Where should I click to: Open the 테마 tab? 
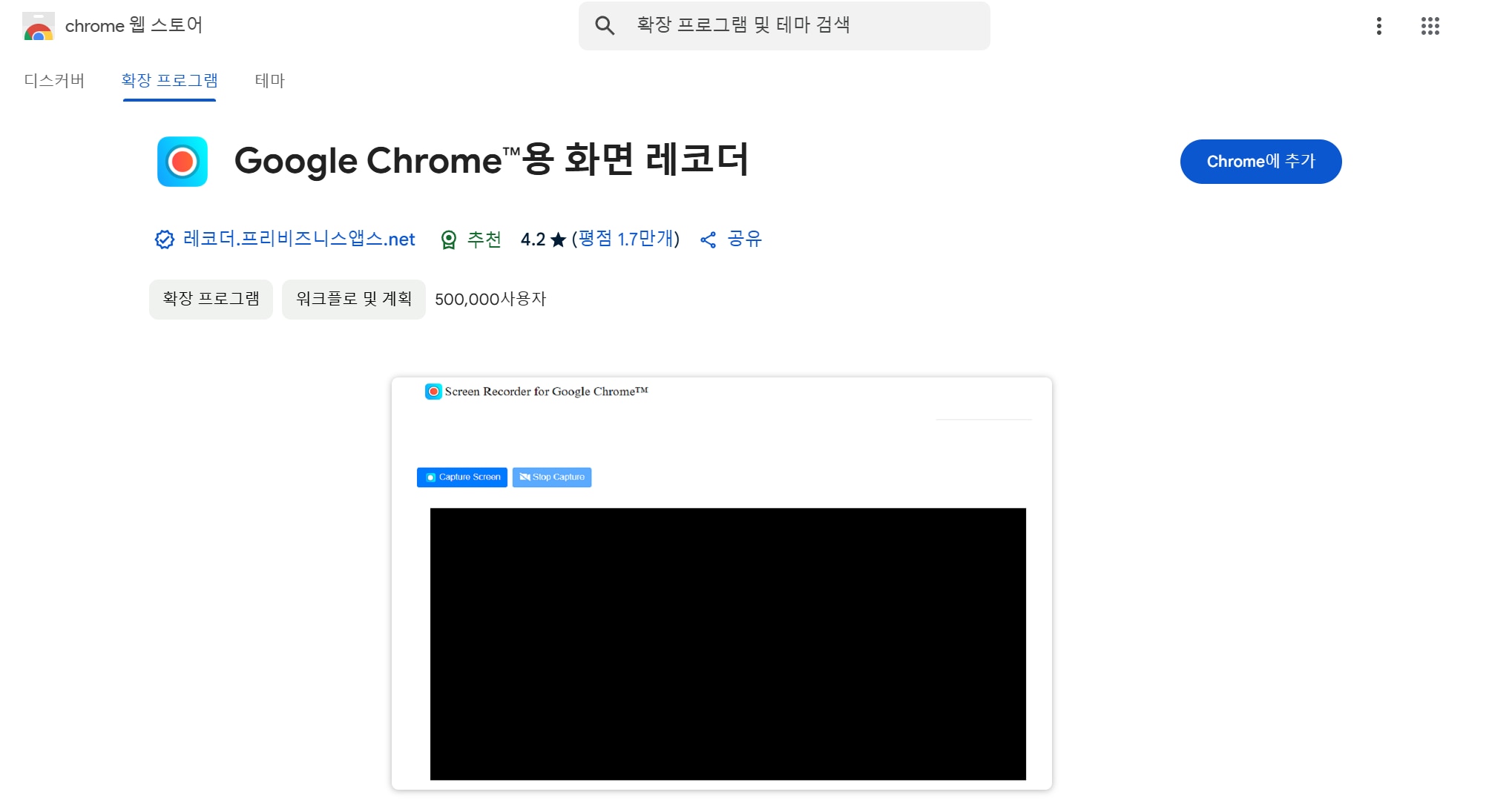(270, 80)
